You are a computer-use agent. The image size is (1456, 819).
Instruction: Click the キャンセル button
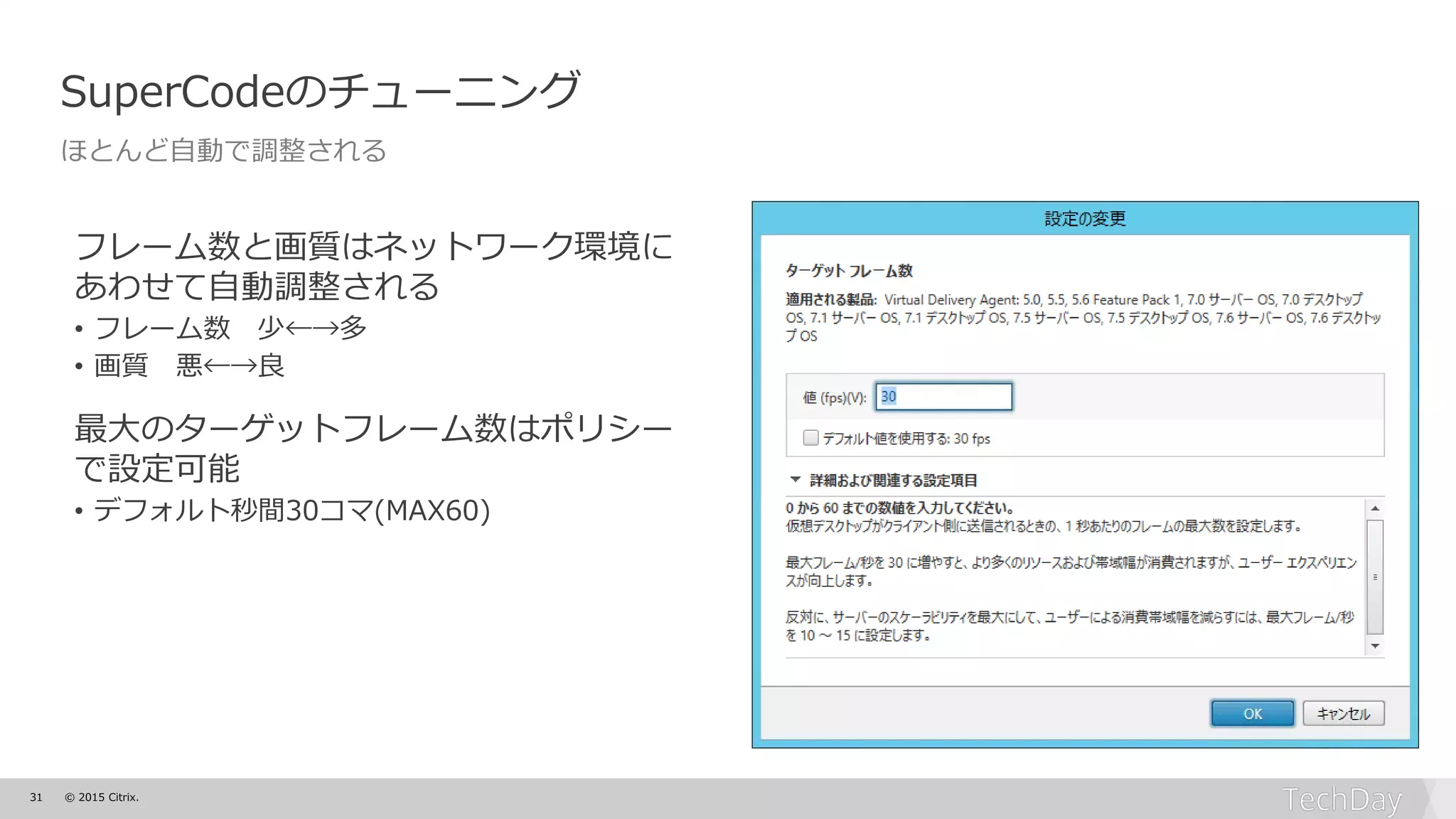(1343, 713)
